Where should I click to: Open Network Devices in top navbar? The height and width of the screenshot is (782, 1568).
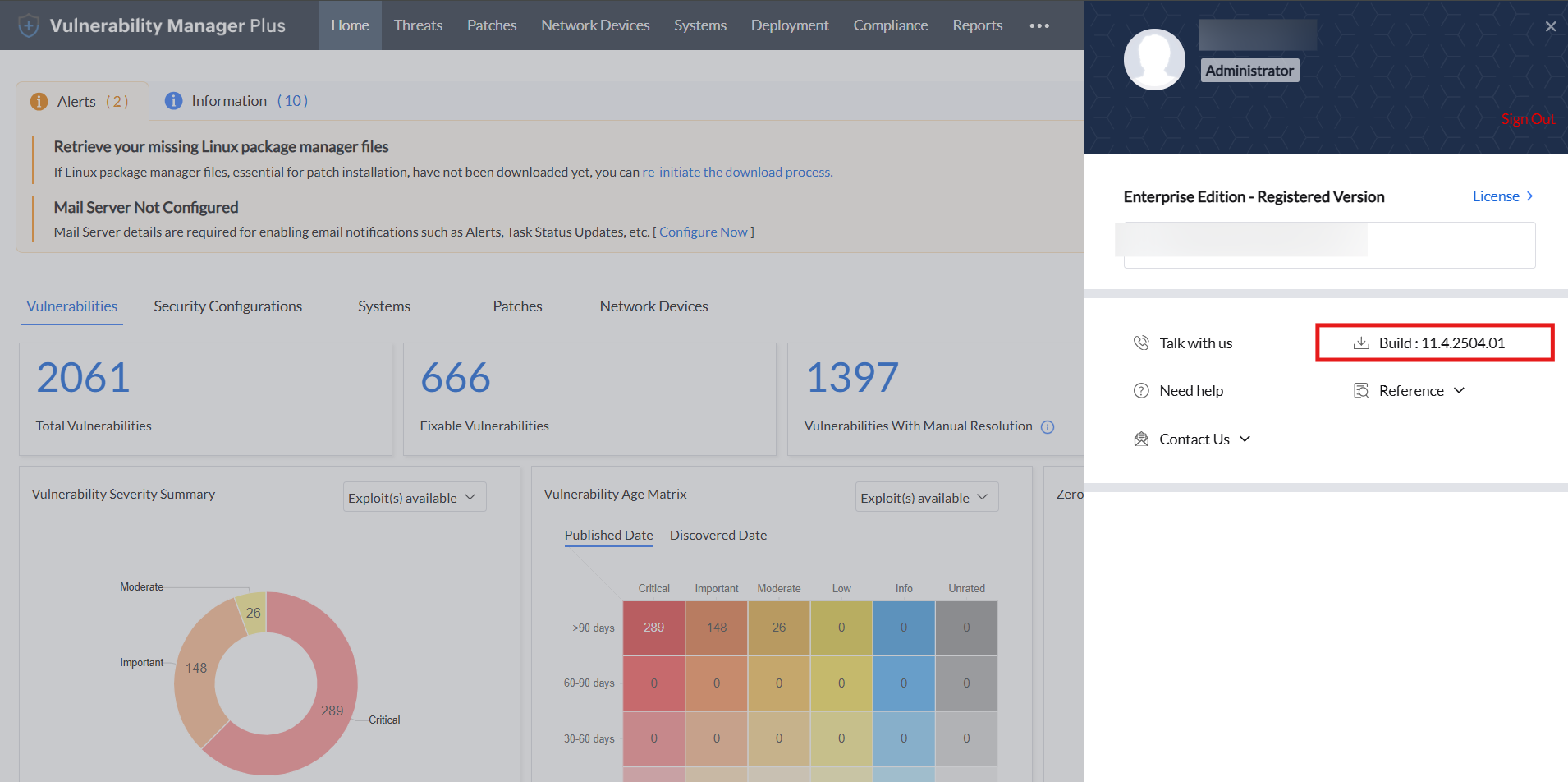coord(595,25)
